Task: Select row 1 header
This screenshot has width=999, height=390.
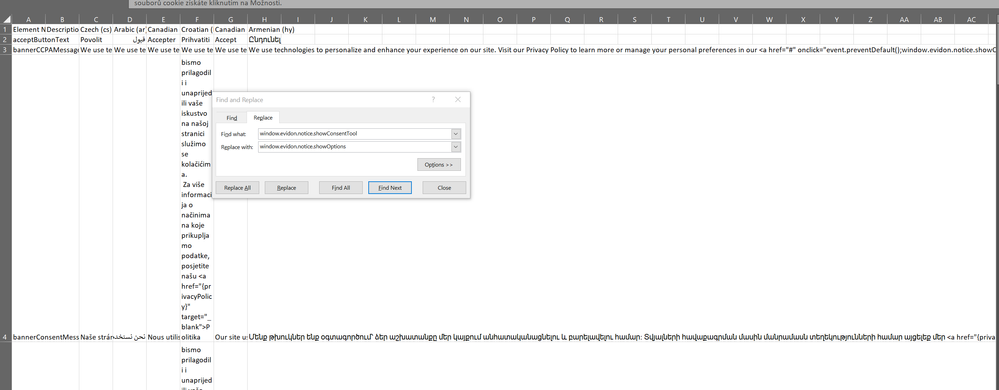Action: tap(6, 29)
